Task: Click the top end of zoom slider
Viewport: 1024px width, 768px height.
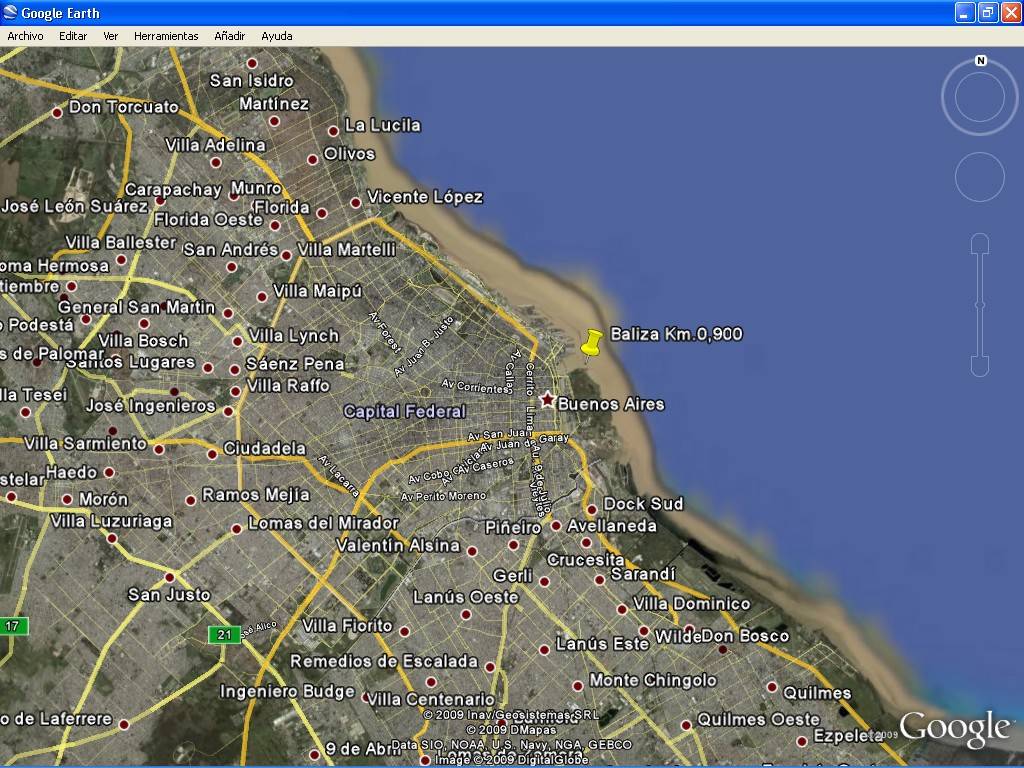Action: [x=980, y=242]
